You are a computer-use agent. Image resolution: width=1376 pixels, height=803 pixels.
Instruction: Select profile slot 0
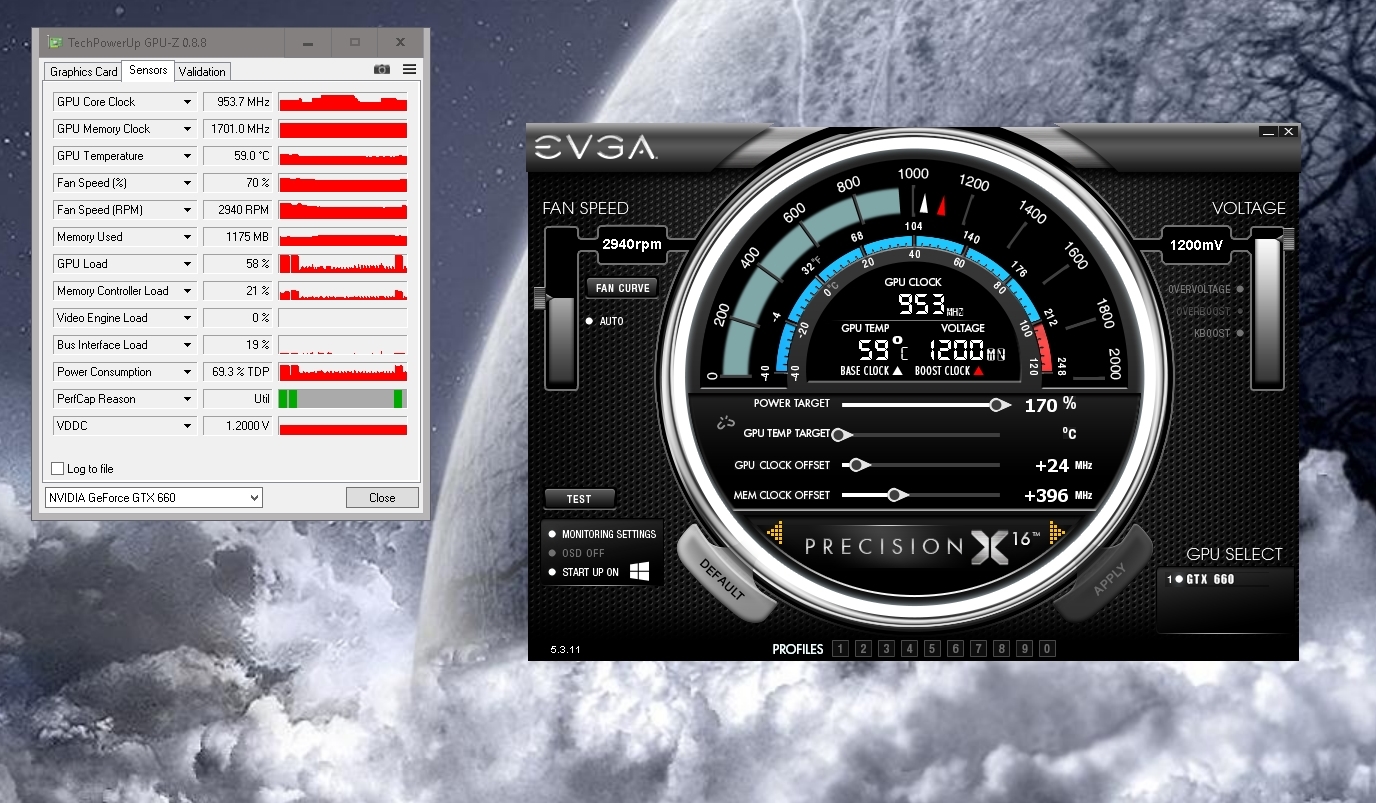pos(1047,649)
